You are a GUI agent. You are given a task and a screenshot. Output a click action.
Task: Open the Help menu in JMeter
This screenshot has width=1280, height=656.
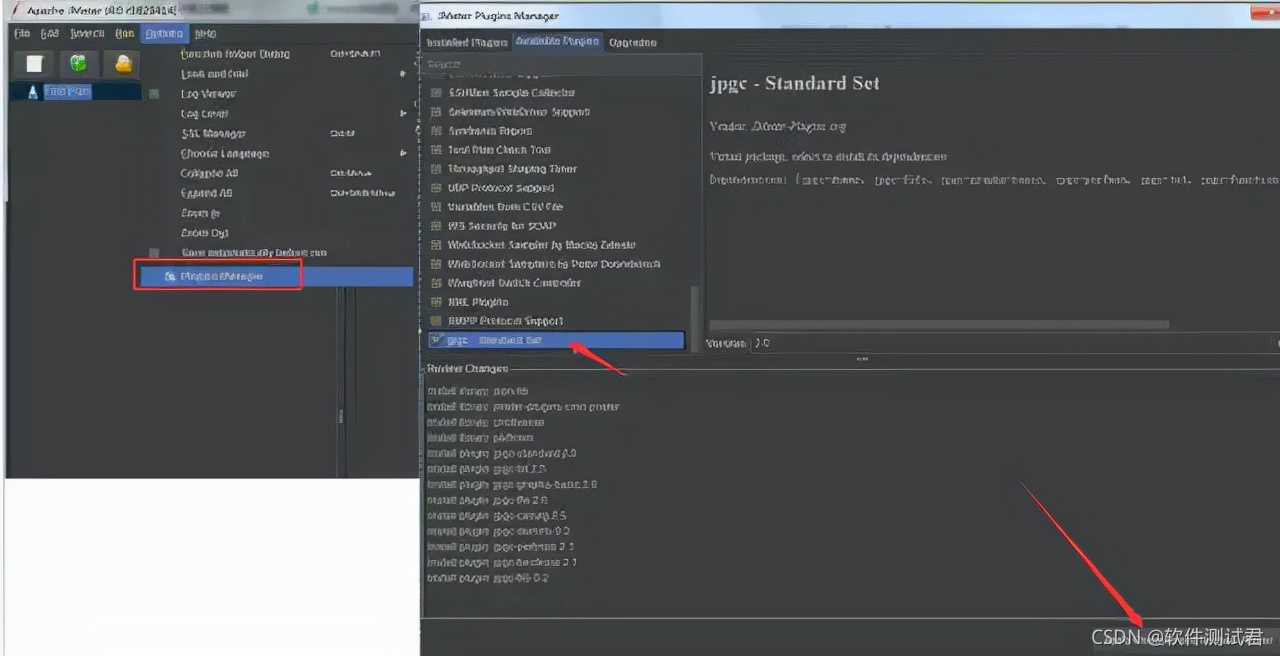click(x=205, y=33)
